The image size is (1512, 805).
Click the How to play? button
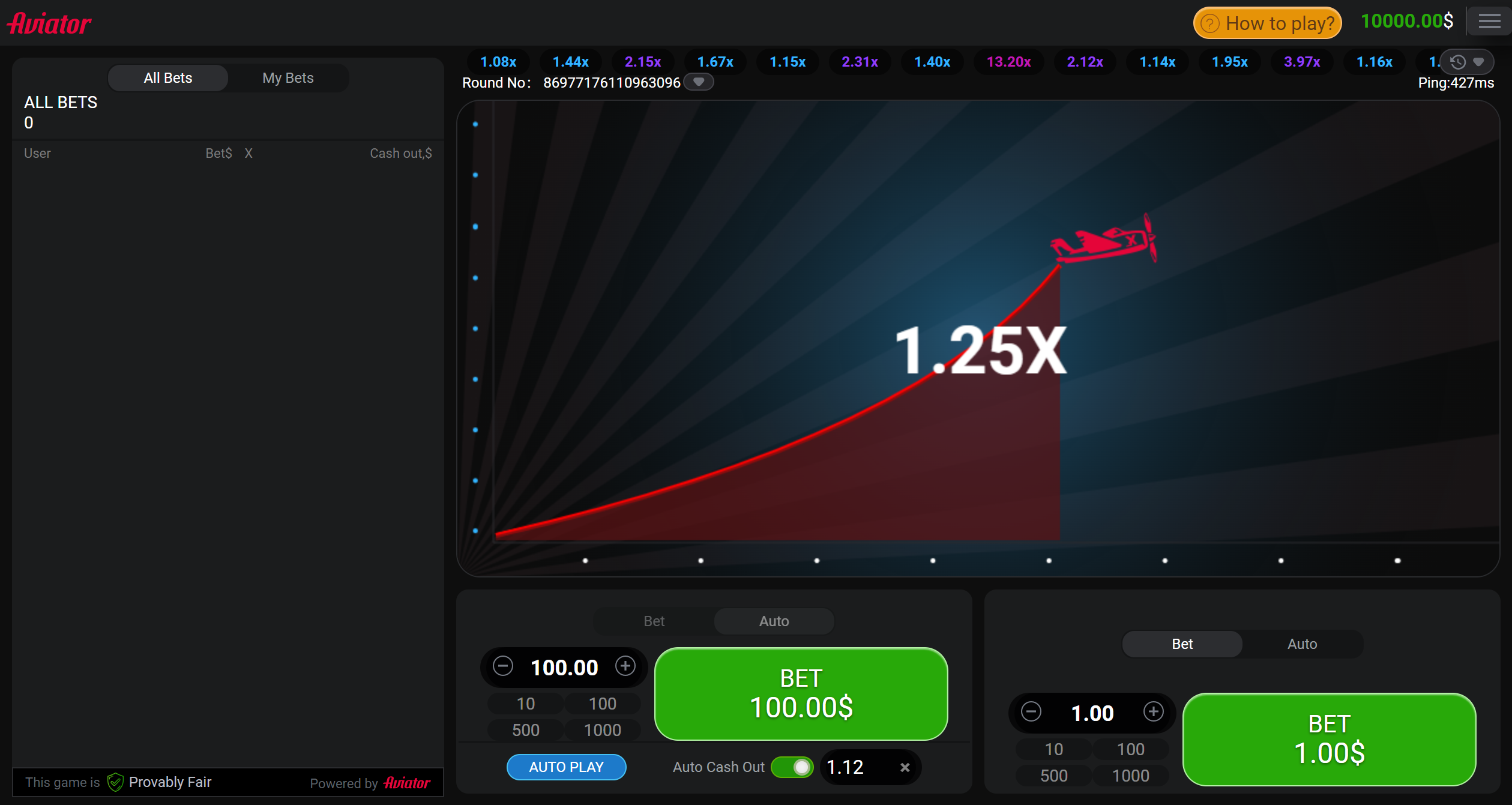1267,23
